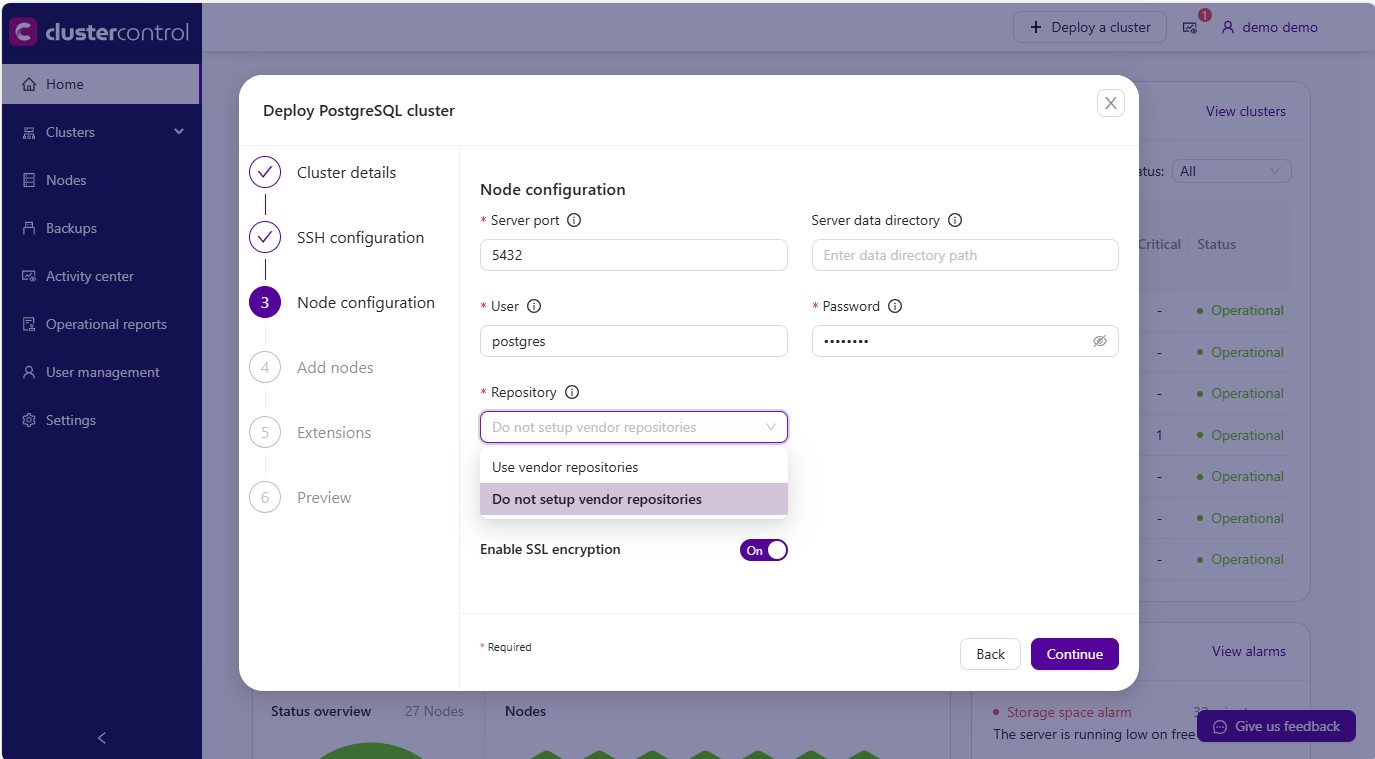Open the status filter All dropdown

coord(1230,171)
